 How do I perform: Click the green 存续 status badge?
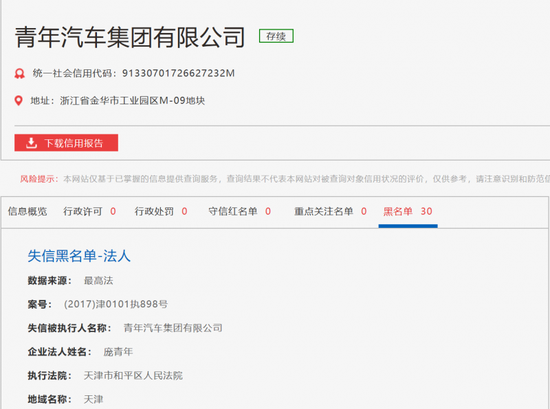click(276, 36)
